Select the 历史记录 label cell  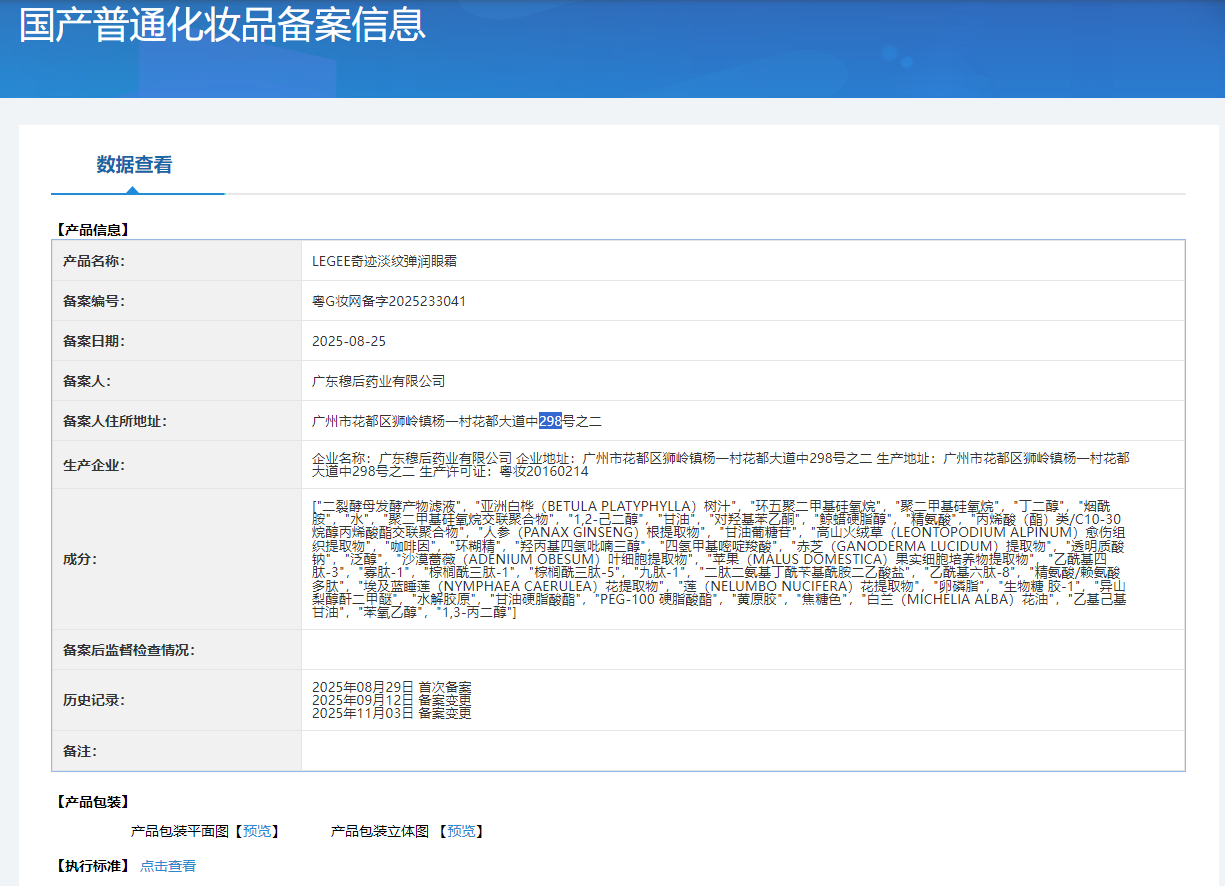pyautogui.click(x=177, y=700)
